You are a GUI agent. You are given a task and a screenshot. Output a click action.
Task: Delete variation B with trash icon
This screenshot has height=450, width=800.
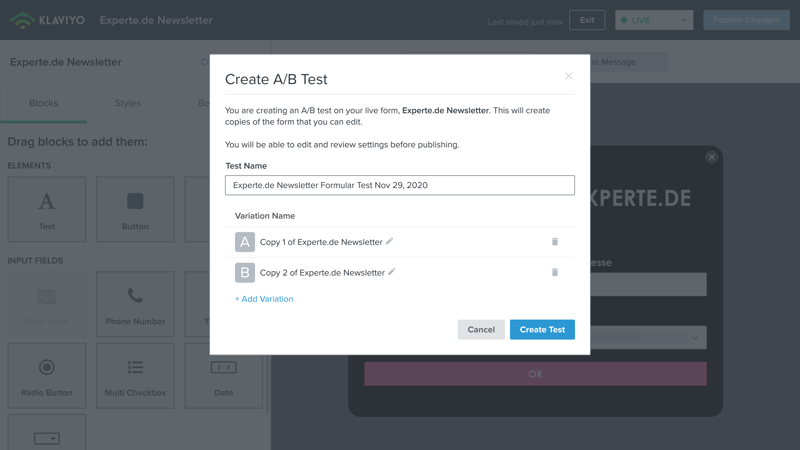(x=555, y=272)
